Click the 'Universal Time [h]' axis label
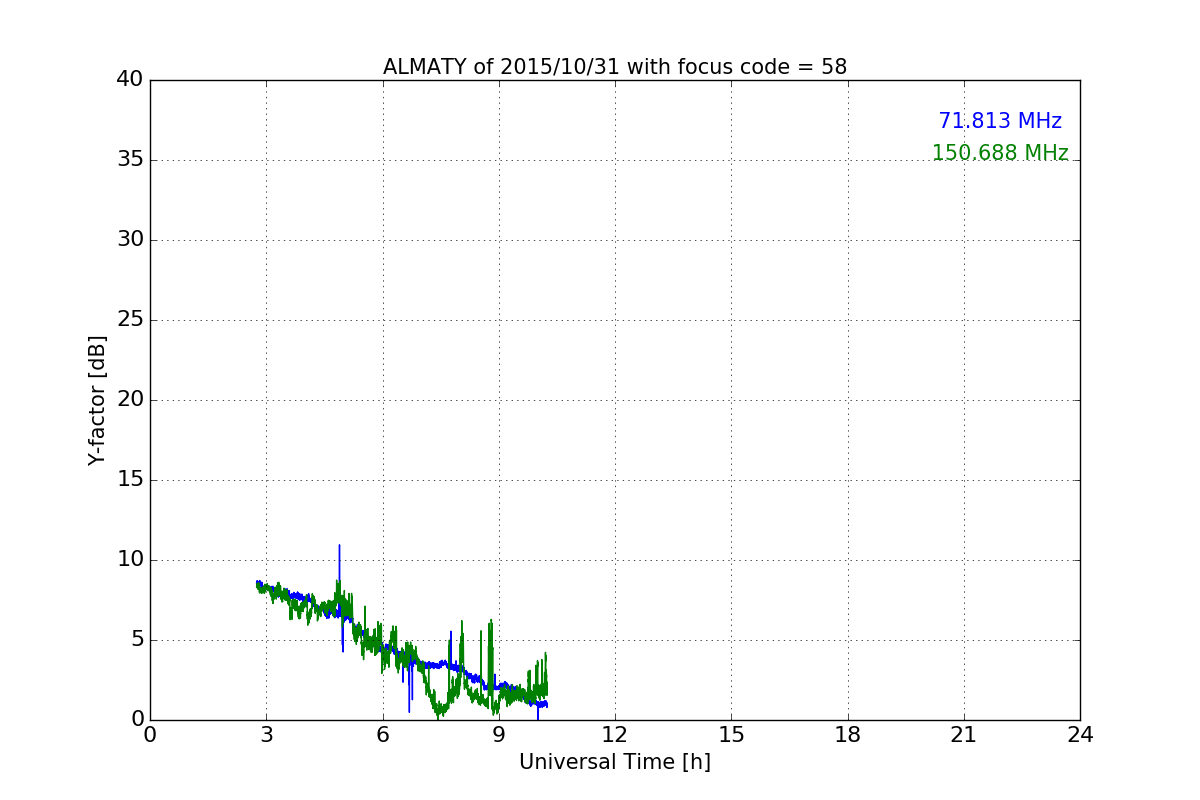 615,762
